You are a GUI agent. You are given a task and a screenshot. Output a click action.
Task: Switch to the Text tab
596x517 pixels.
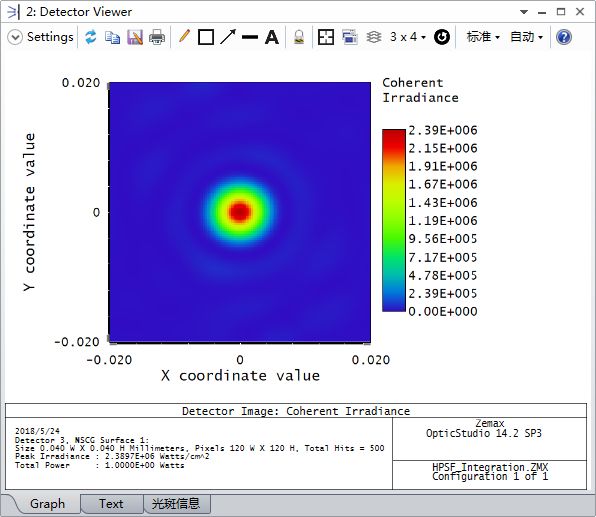[111, 504]
